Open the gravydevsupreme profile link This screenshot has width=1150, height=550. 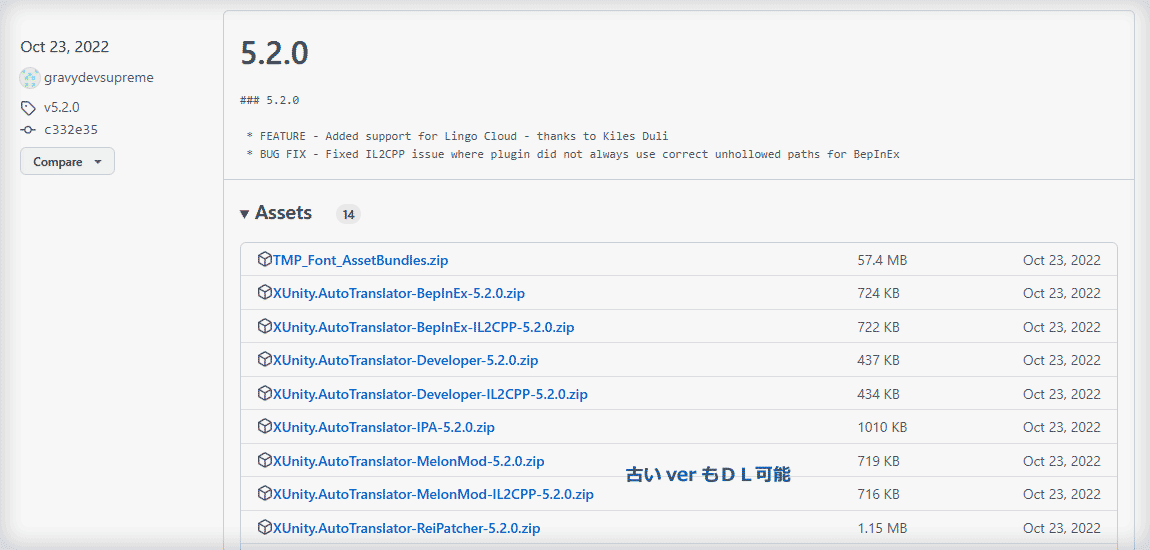tap(99, 78)
